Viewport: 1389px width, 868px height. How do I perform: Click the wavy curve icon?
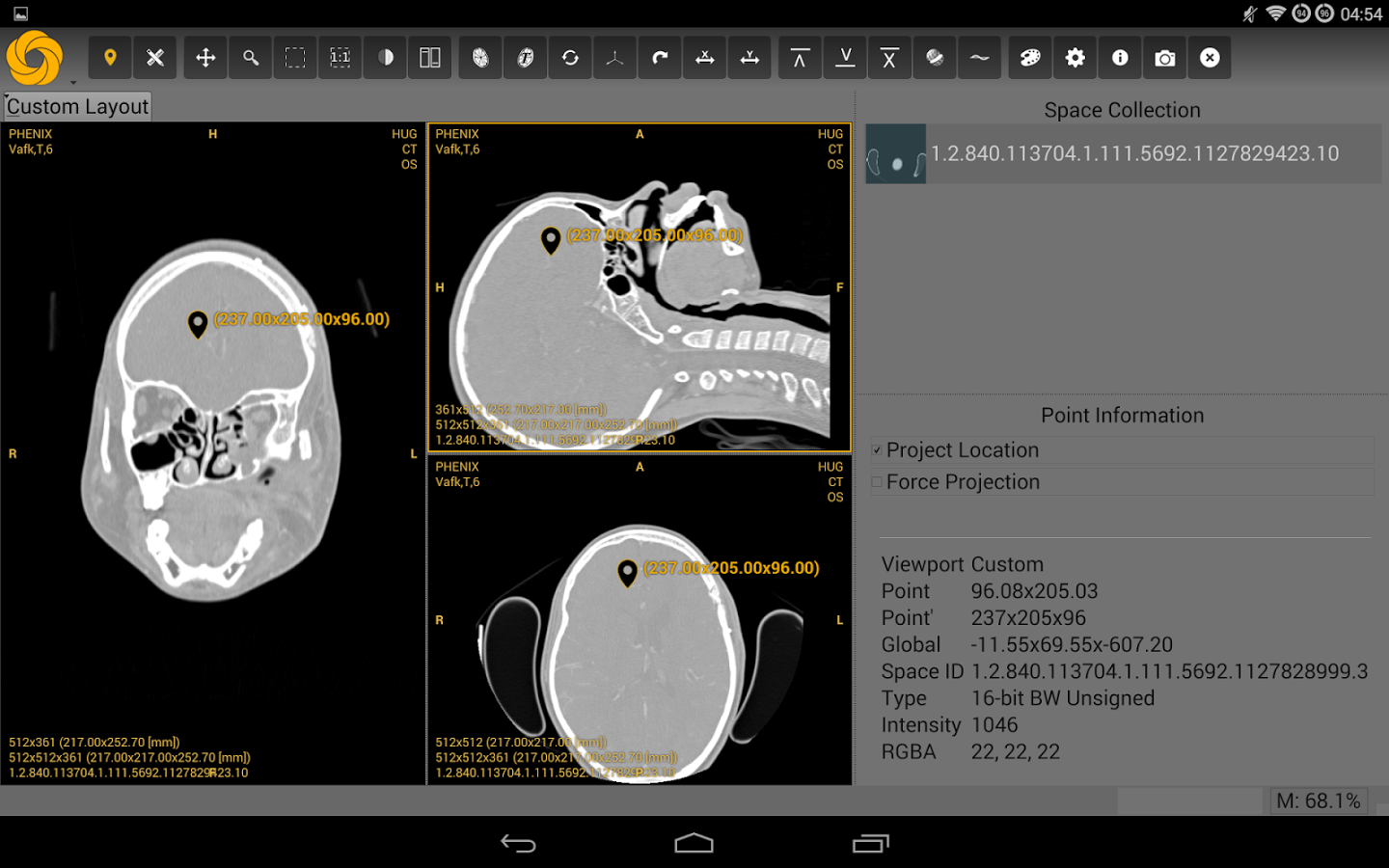(x=980, y=58)
